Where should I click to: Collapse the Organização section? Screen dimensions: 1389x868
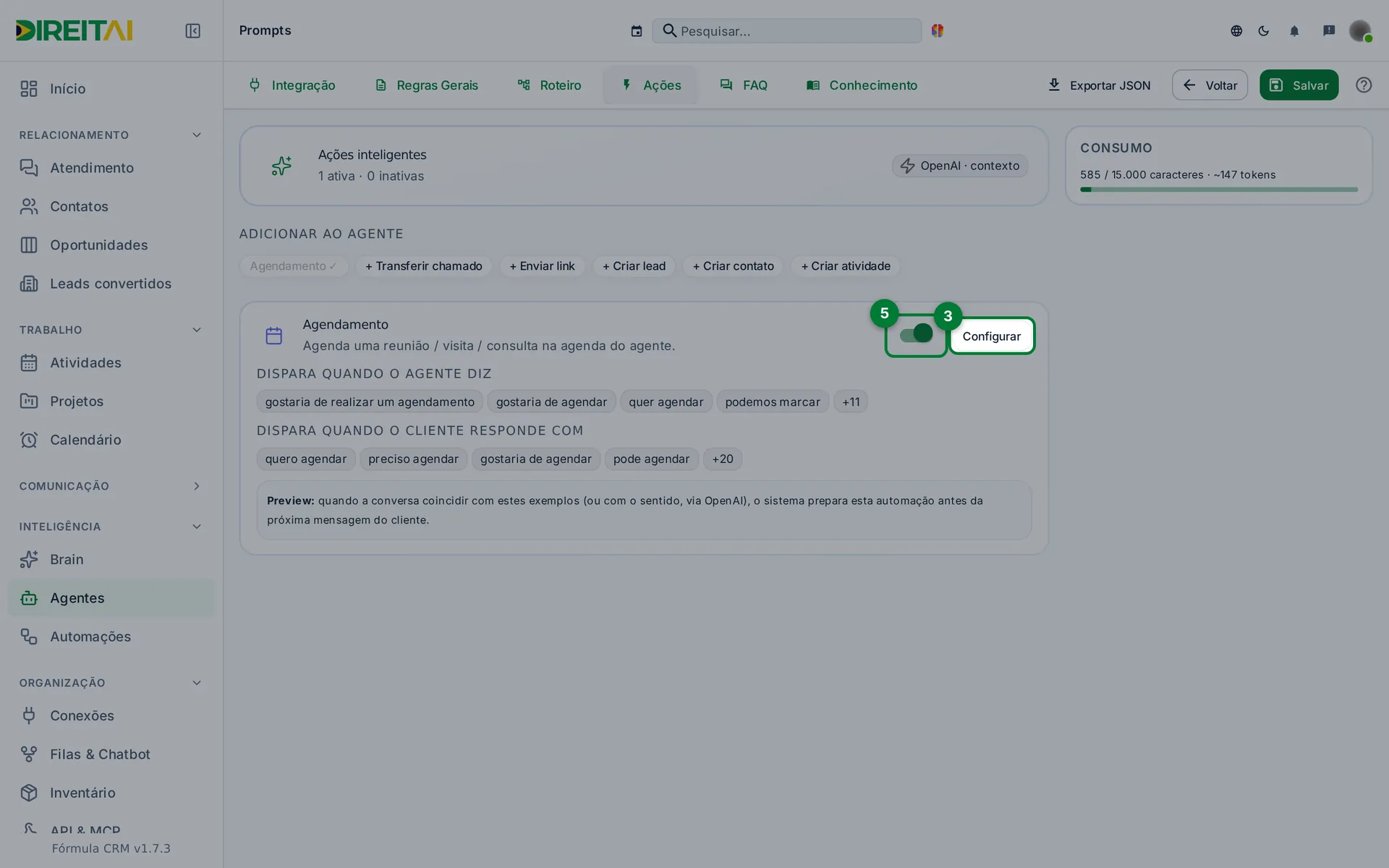point(197,683)
